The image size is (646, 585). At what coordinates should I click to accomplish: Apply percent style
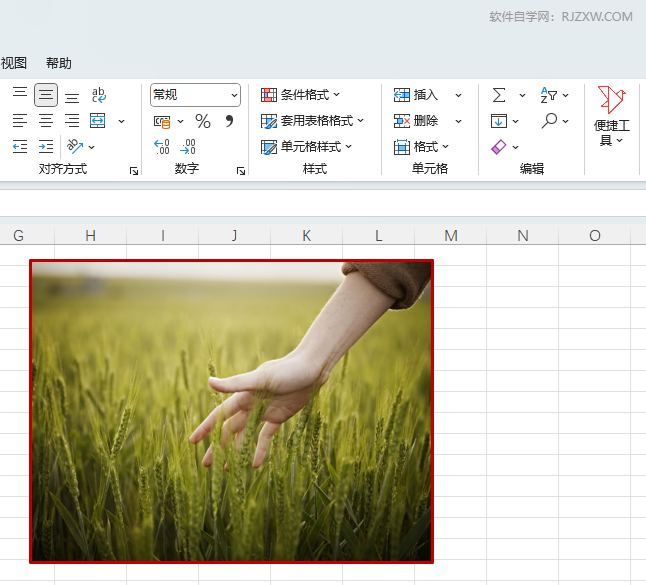pyautogui.click(x=203, y=121)
